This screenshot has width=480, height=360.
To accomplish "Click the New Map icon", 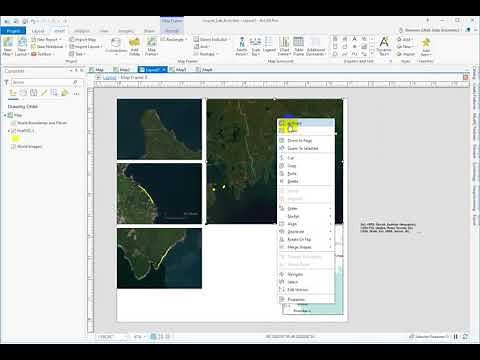I will click(x=7, y=46).
